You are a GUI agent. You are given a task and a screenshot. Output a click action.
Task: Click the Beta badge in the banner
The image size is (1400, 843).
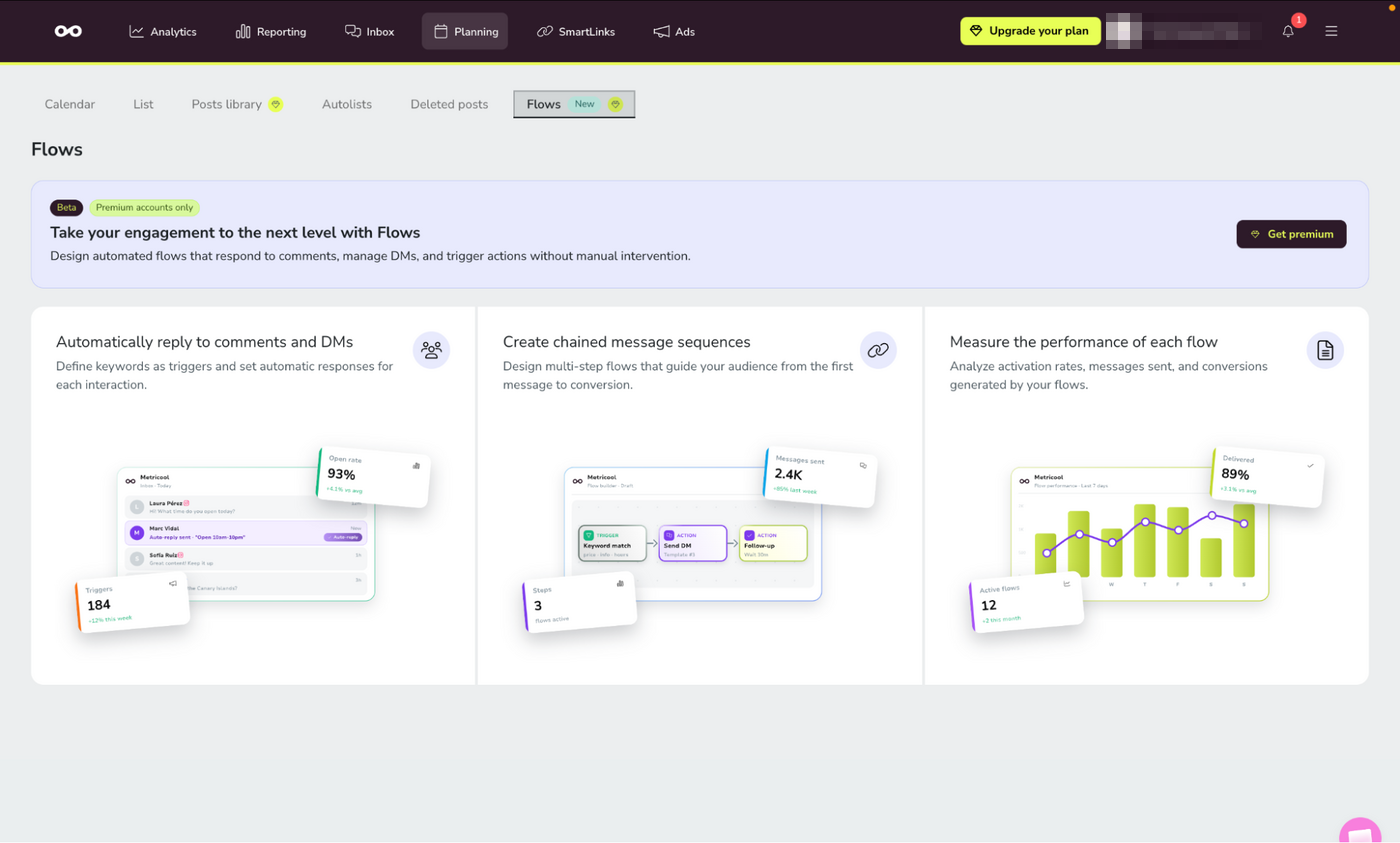tap(67, 208)
